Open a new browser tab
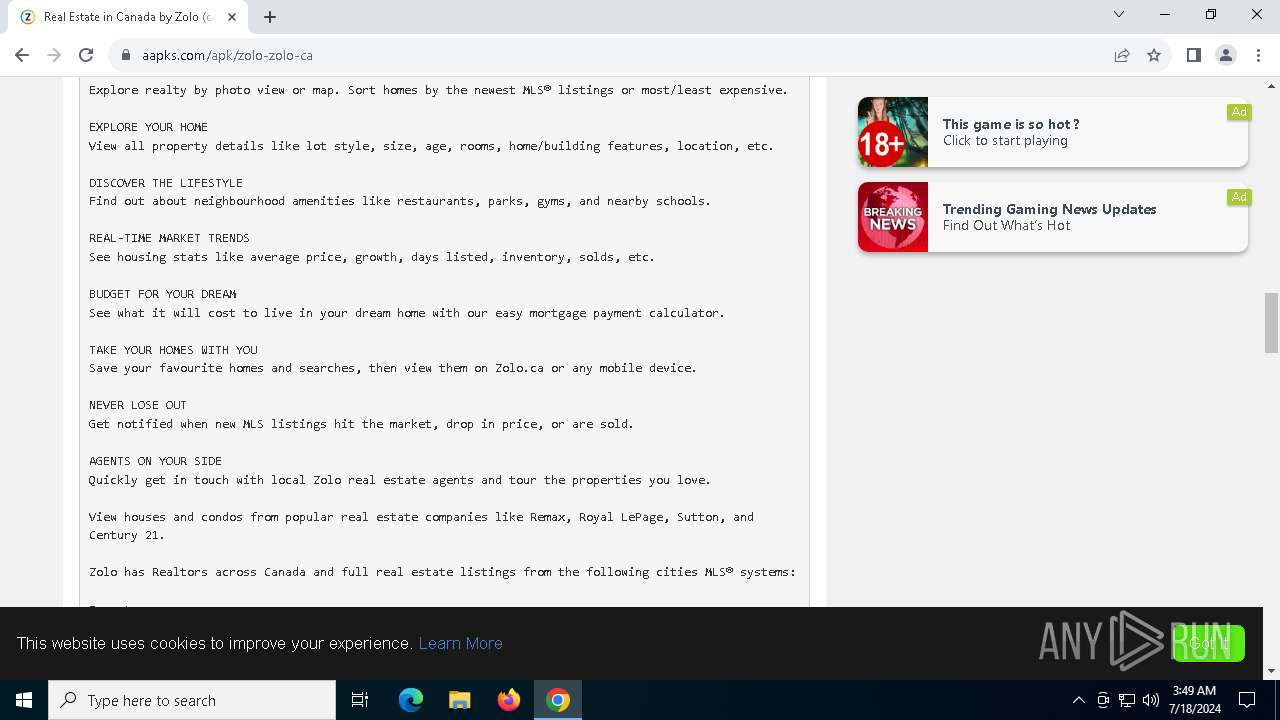 pyautogui.click(x=270, y=16)
